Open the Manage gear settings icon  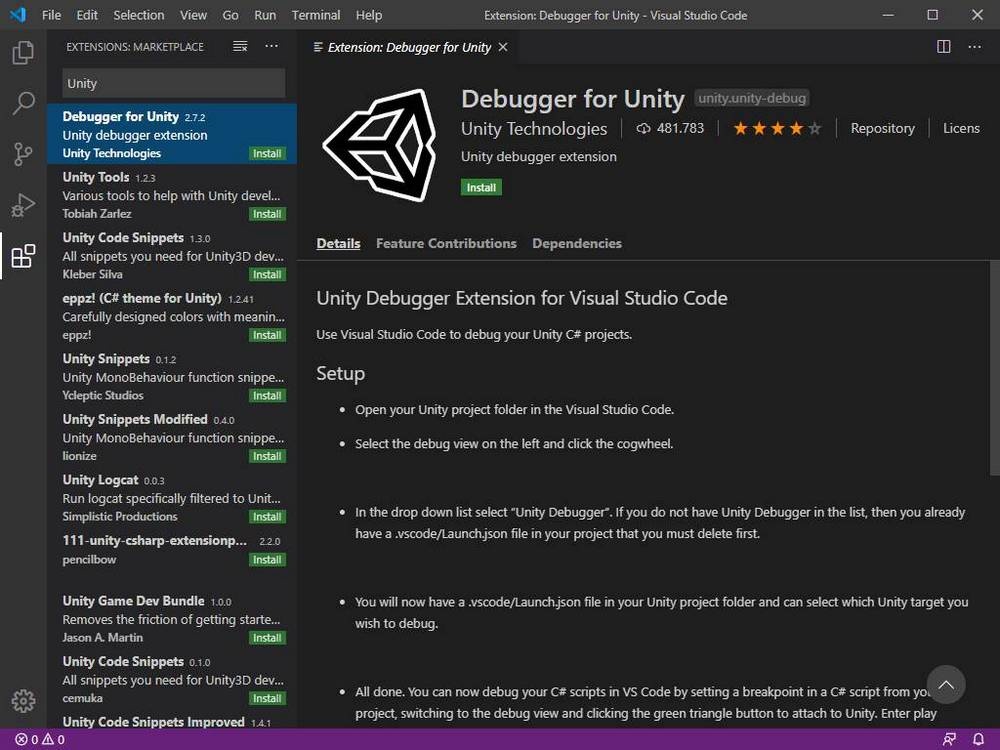pyautogui.click(x=23, y=701)
